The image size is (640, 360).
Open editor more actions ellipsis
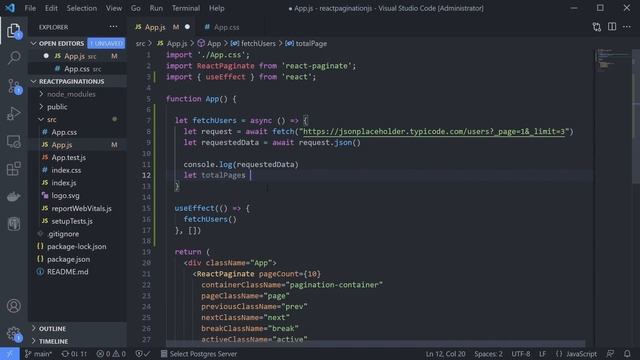tap(627, 27)
